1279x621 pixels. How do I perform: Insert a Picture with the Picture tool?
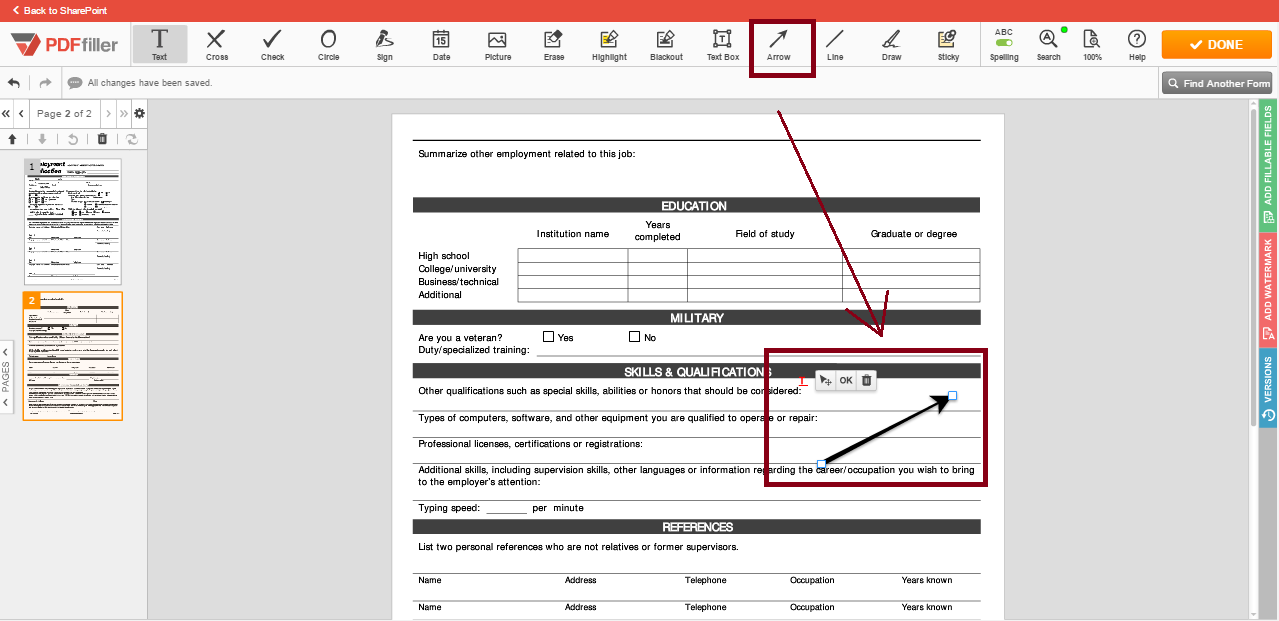497,44
